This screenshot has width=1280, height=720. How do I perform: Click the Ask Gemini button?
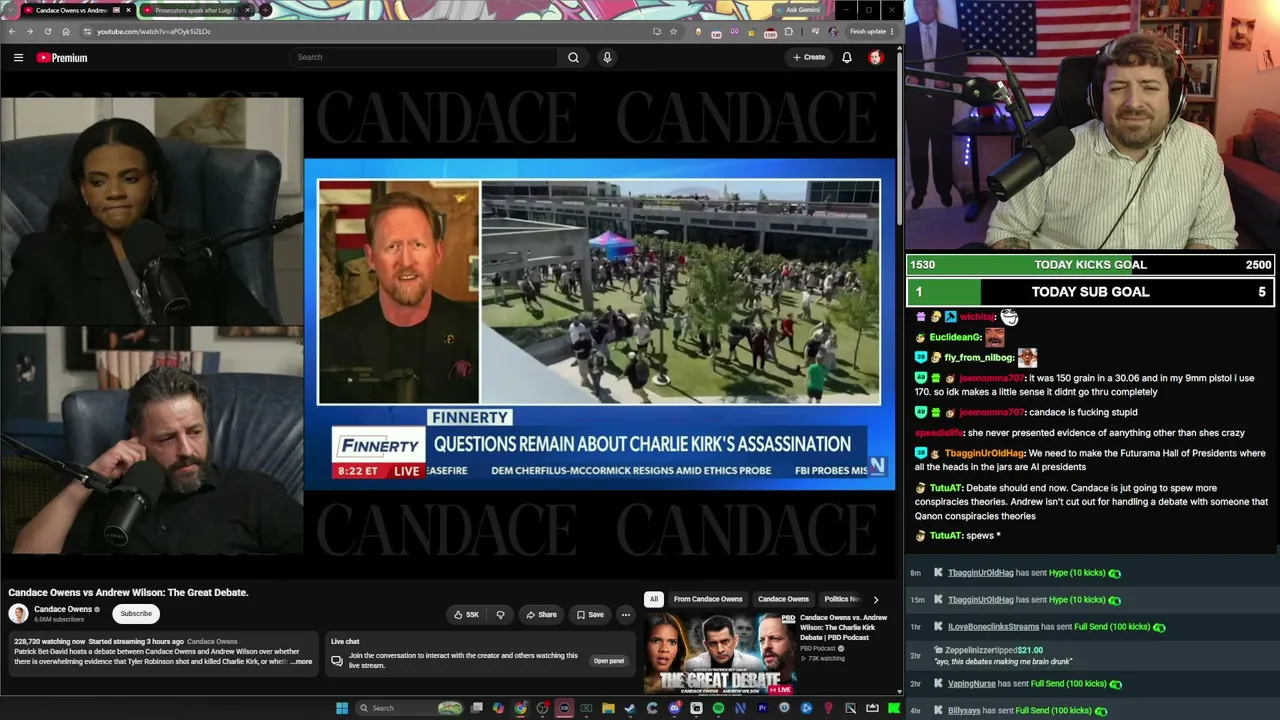[x=799, y=10]
